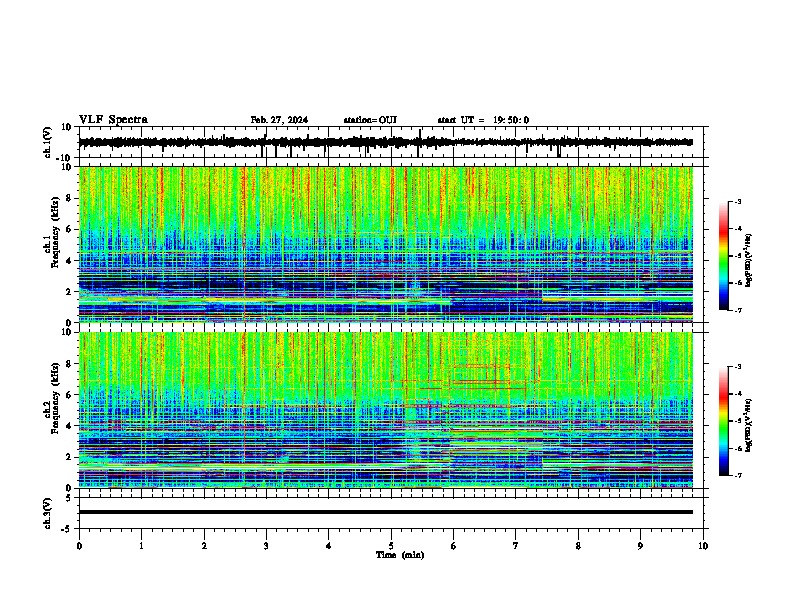This screenshot has width=792, height=612.
Task: Click the time axis tick label 7
Action: point(516,546)
